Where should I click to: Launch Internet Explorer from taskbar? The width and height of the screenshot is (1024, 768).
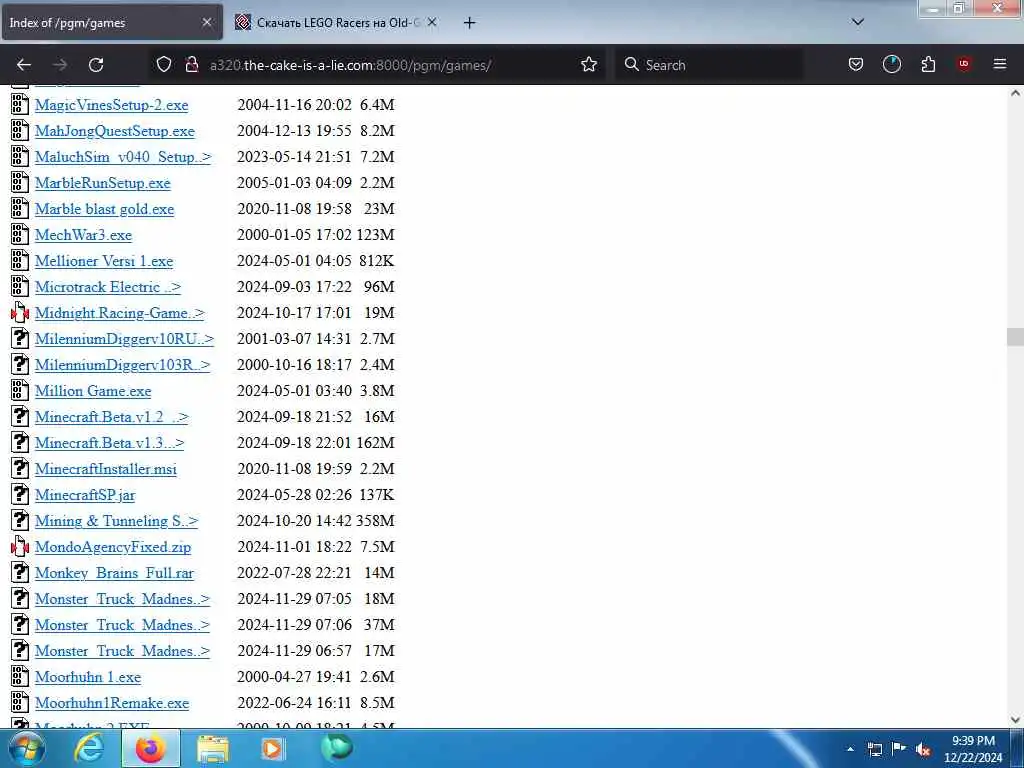89,749
